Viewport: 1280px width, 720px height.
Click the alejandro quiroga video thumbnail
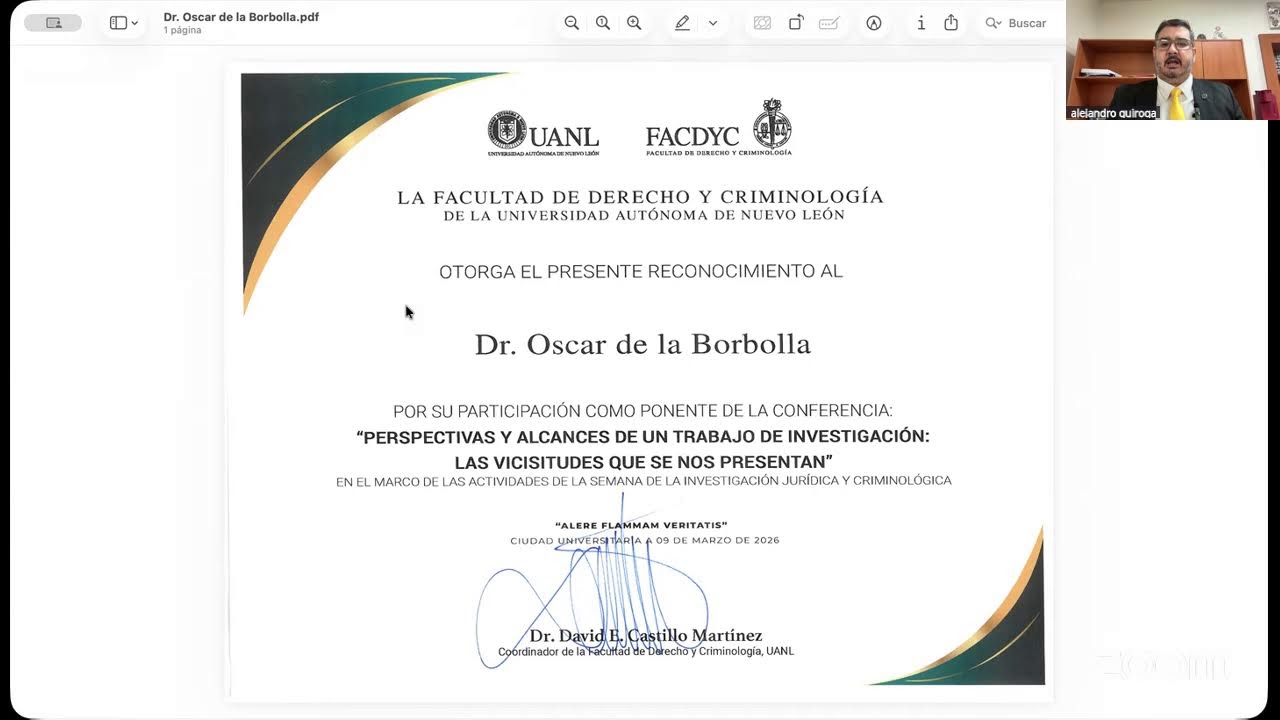(1173, 60)
